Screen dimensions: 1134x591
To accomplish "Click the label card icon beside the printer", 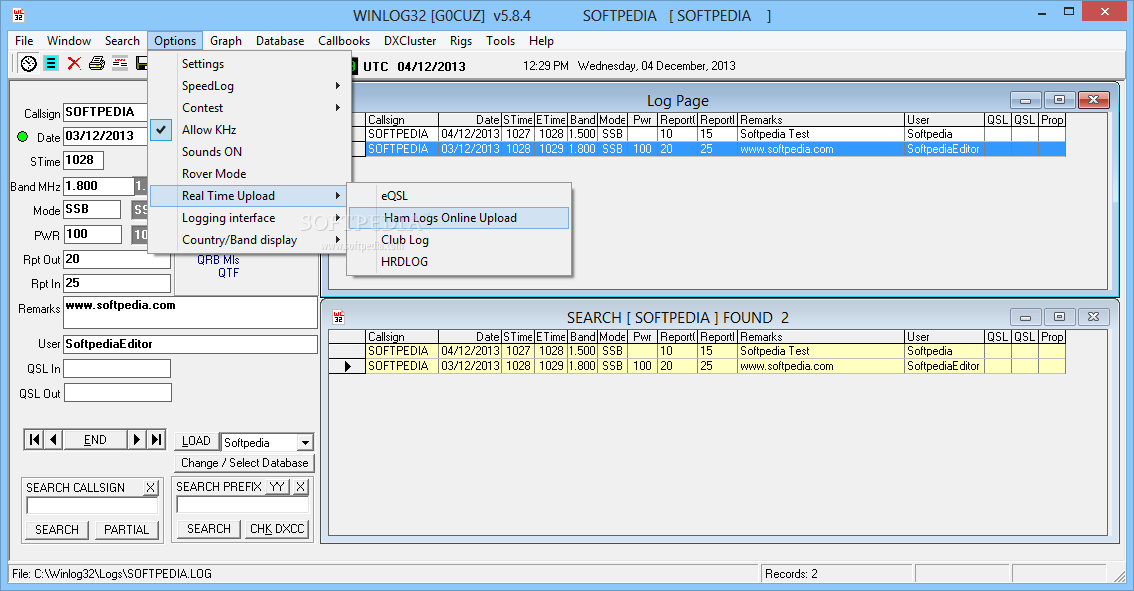I will click(x=120, y=64).
